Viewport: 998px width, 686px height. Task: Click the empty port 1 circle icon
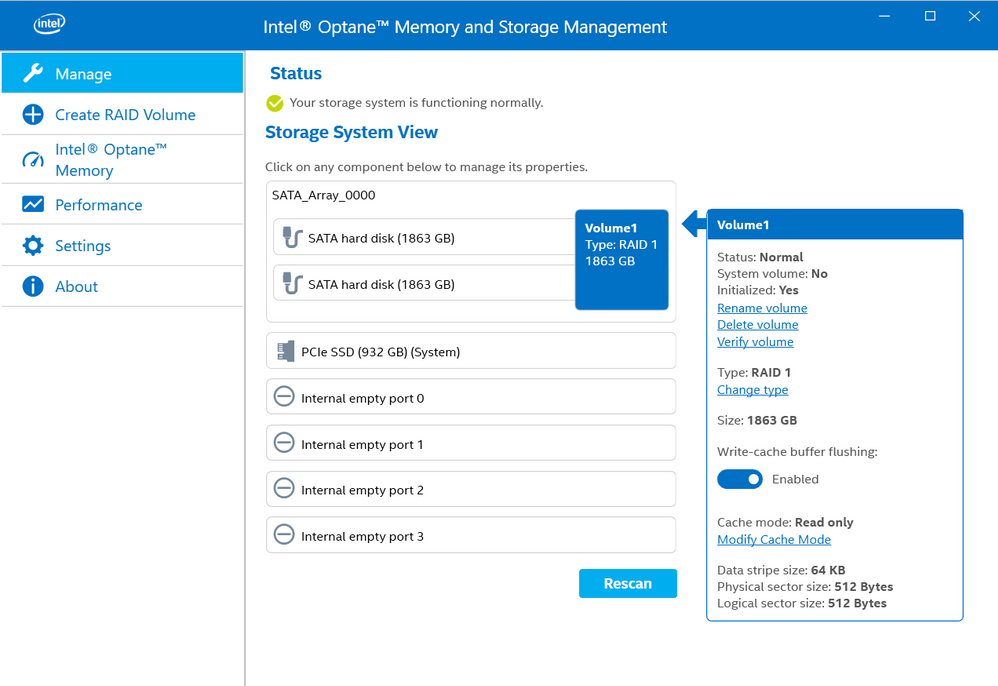(284, 442)
